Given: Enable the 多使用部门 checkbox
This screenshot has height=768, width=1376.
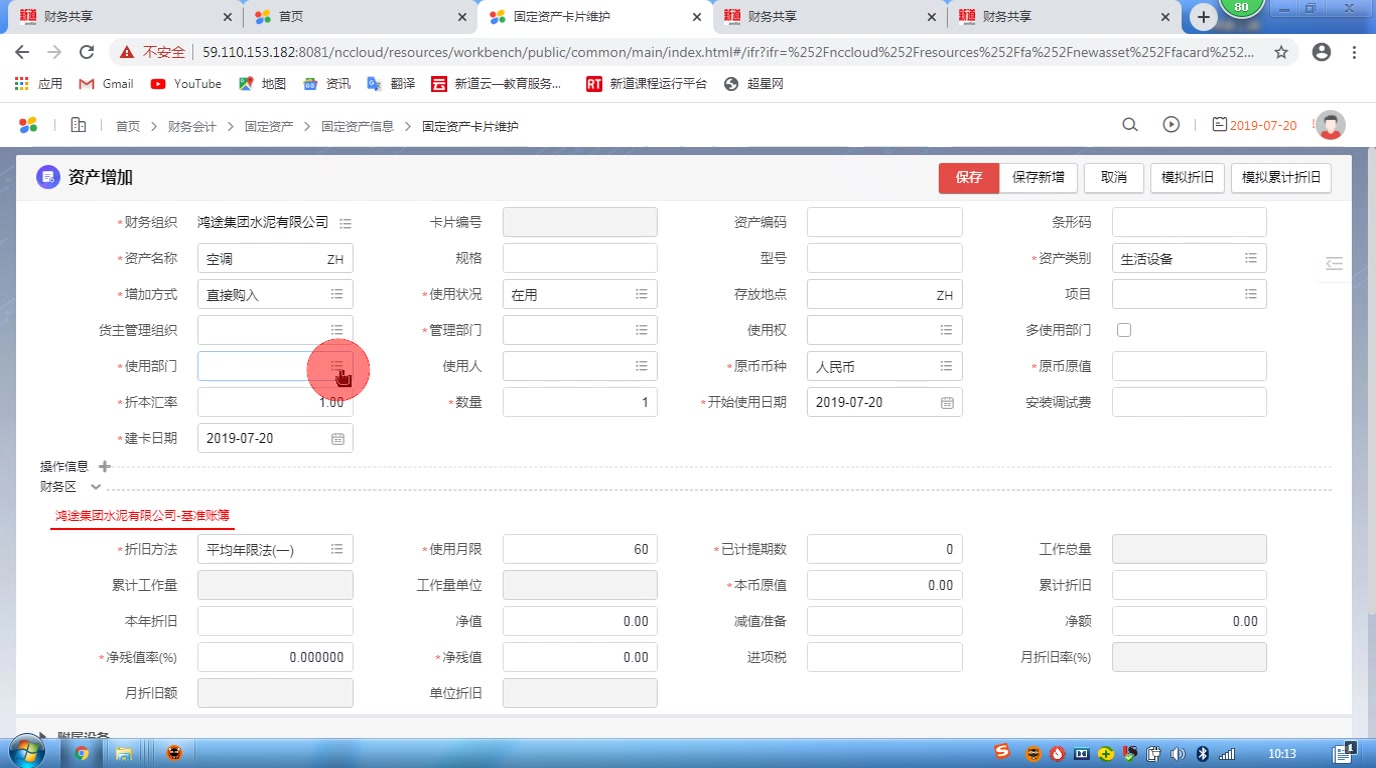Looking at the screenshot, I should tap(1124, 329).
